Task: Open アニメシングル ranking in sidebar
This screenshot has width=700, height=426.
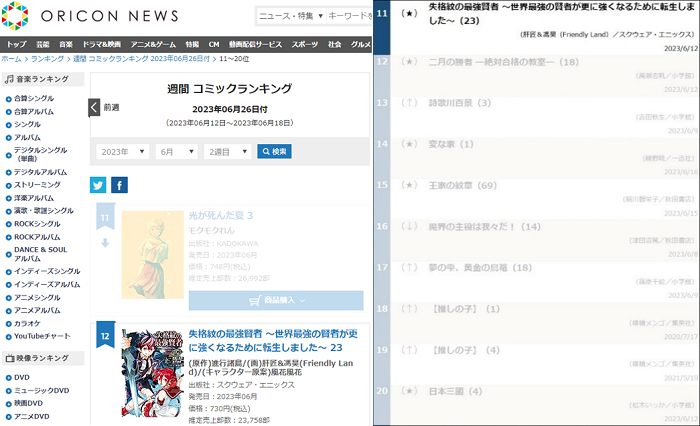Action: pyautogui.click(x=37, y=297)
